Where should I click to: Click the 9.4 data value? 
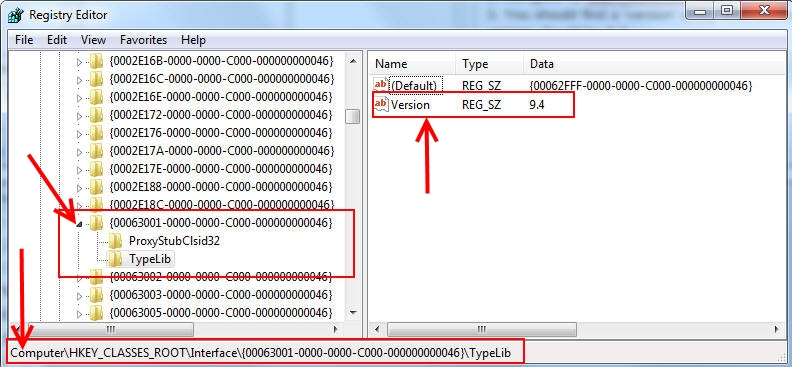tap(537, 105)
